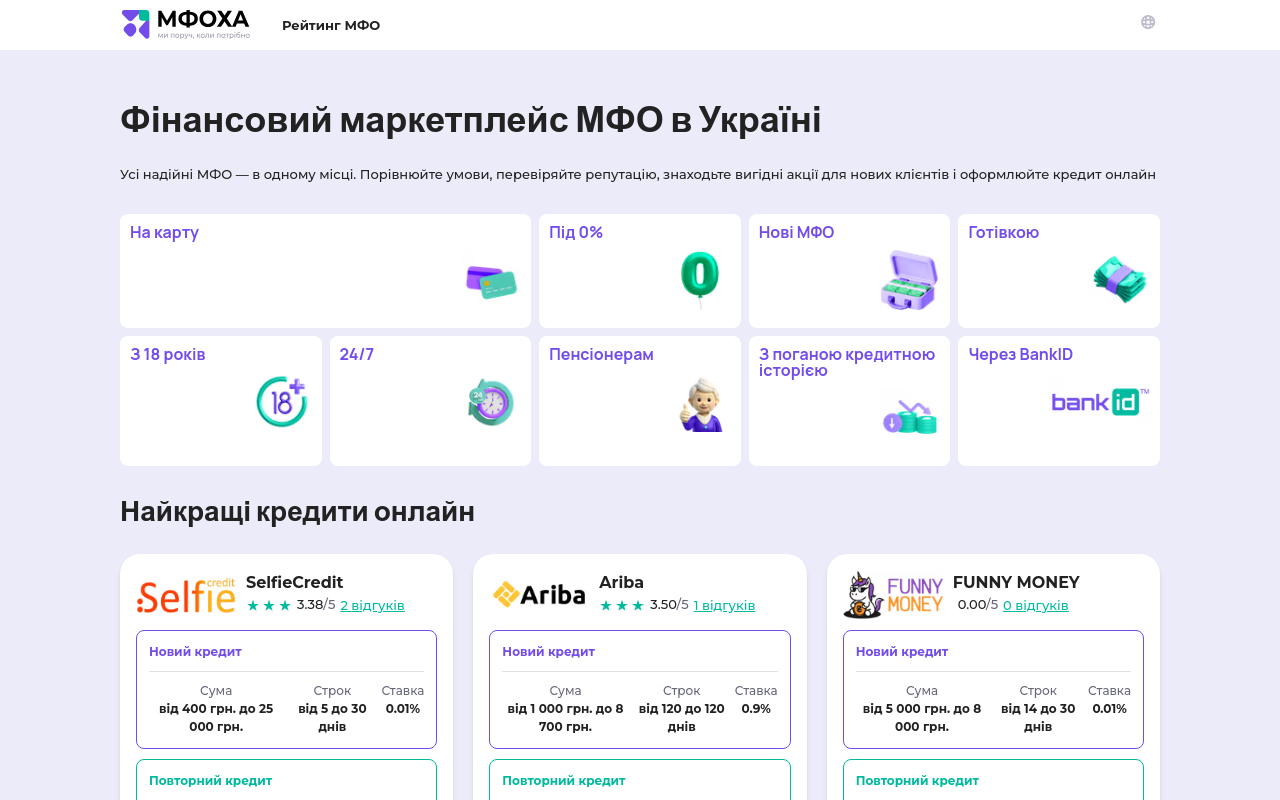The image size is (1280, 800).
Task: Click the Funny Money unicorn logo
Action: point(894,595)
